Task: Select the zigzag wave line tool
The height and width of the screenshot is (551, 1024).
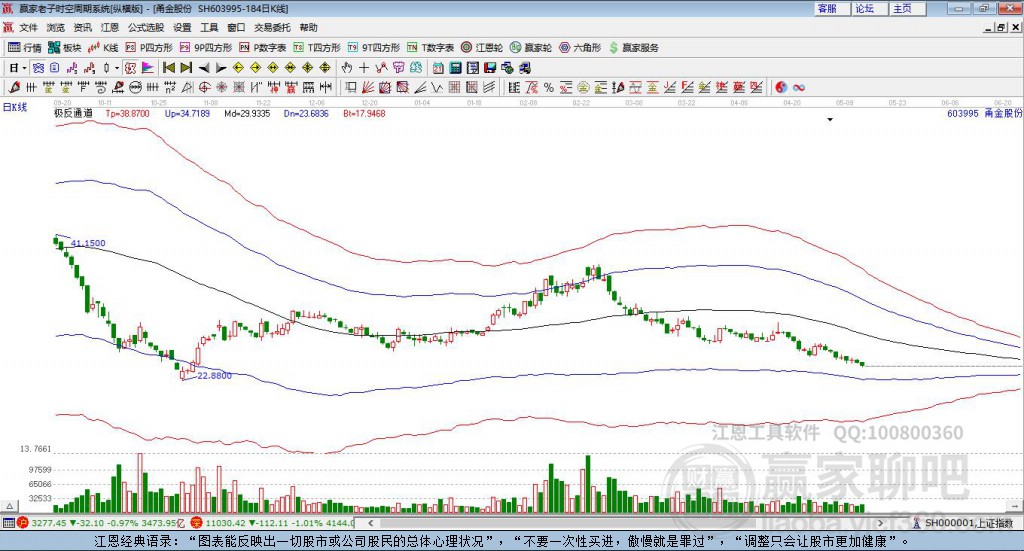Action: click(436, 87)
